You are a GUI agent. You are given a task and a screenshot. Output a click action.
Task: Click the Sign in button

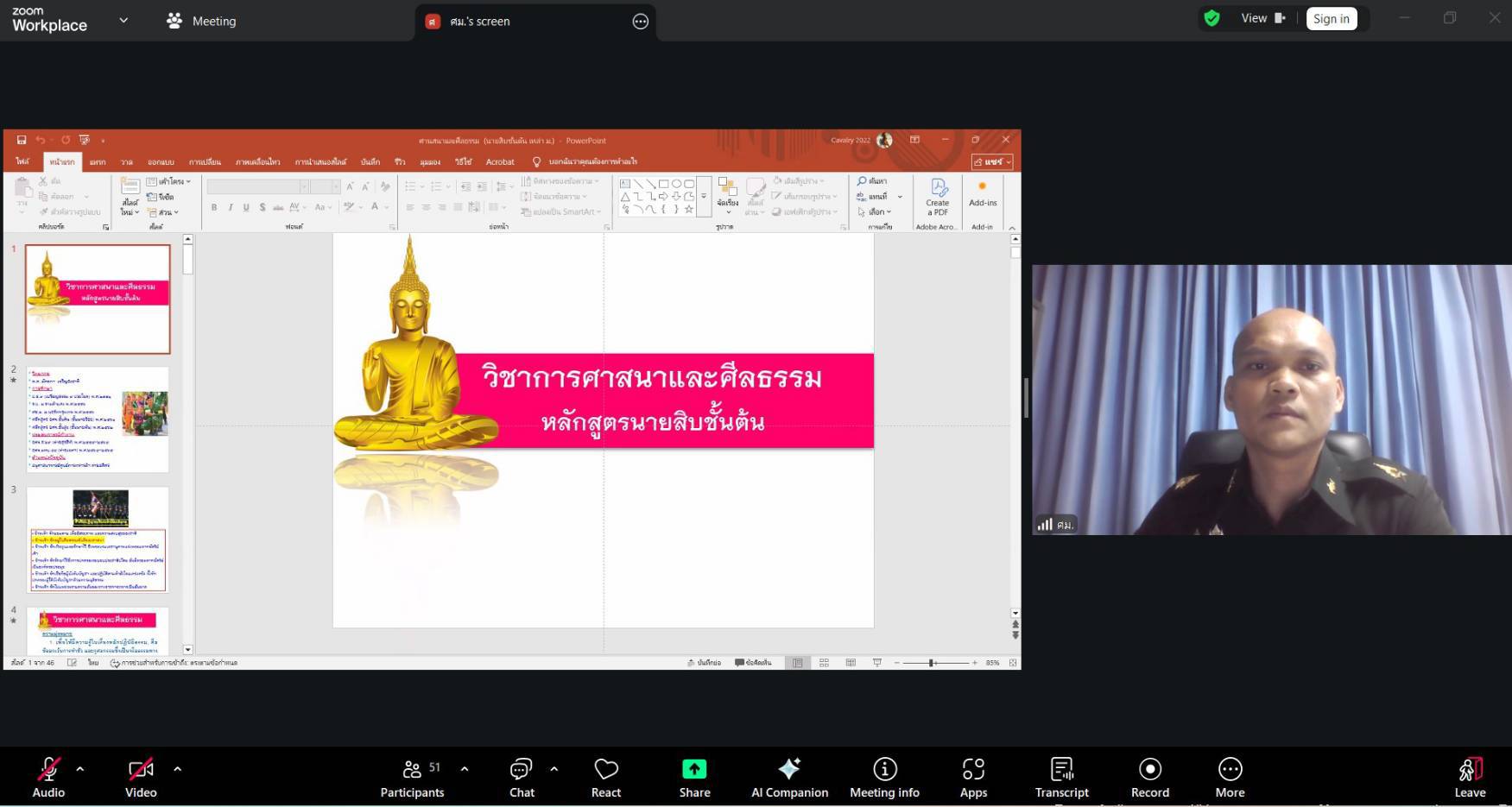(1331, 19)
